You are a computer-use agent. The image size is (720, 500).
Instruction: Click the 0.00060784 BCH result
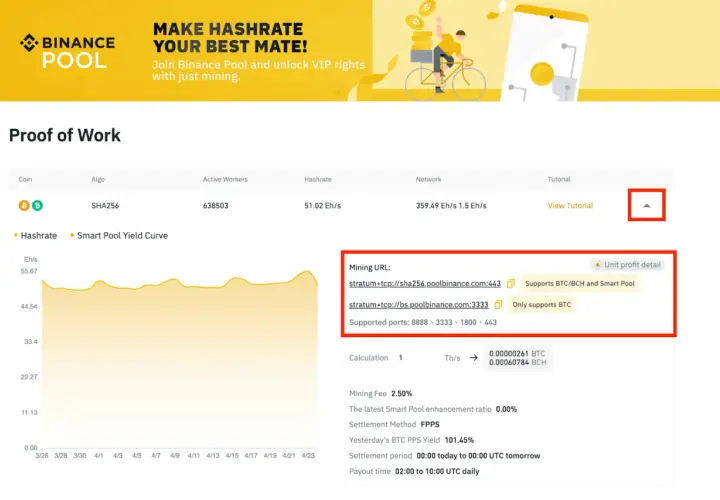click(x=518, y=362)
